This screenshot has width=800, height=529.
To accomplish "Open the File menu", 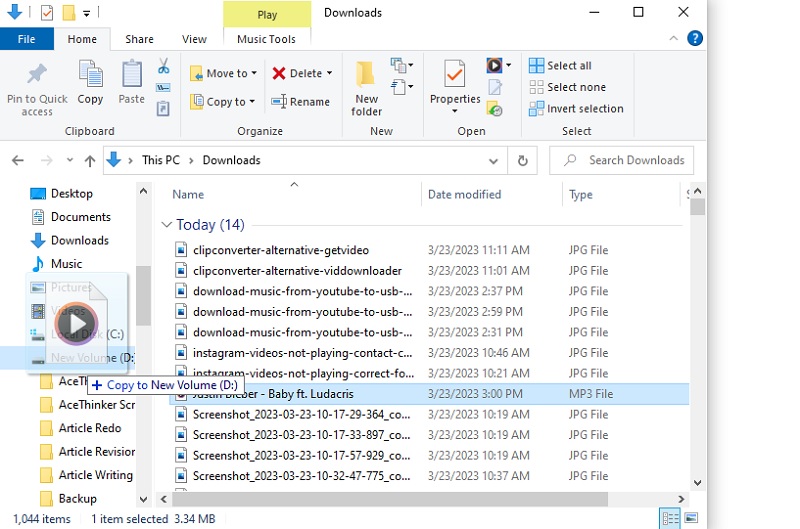I will pos(27,39).
